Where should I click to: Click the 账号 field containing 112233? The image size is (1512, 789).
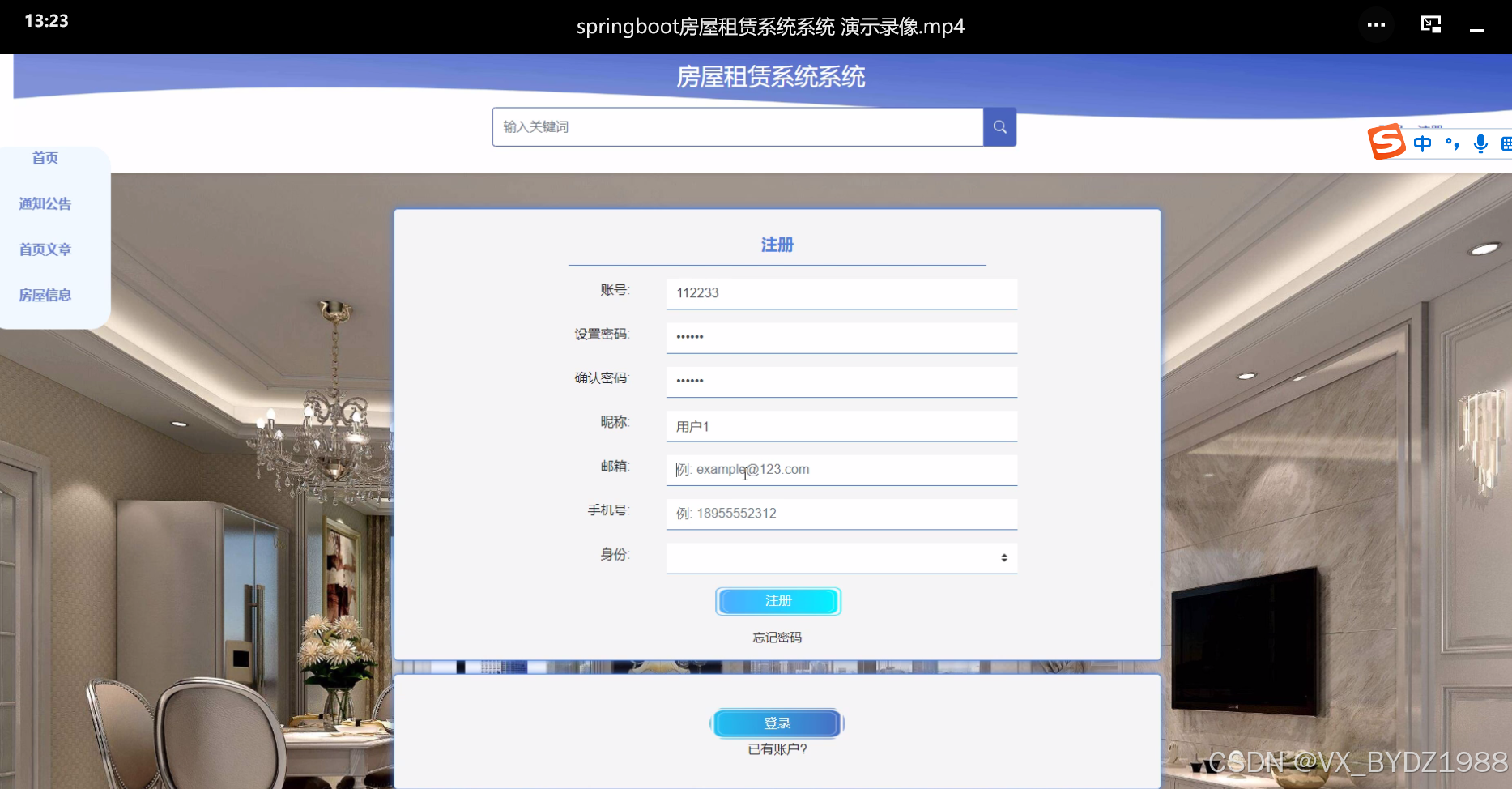coord(841,293)
